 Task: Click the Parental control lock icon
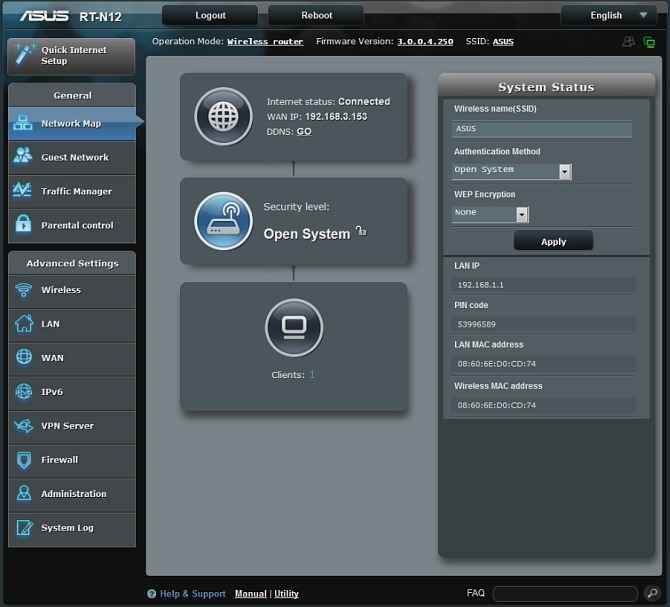click(x=23, y=223)
